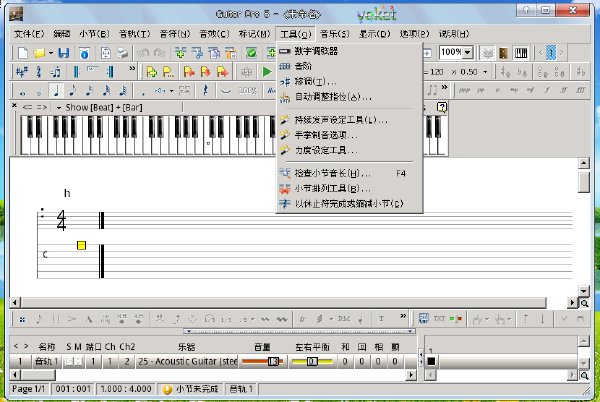Click the score vertical scrollbar down arrow
Image resolution: width=600 pixels, height=402 pixels.
point(583,291)
